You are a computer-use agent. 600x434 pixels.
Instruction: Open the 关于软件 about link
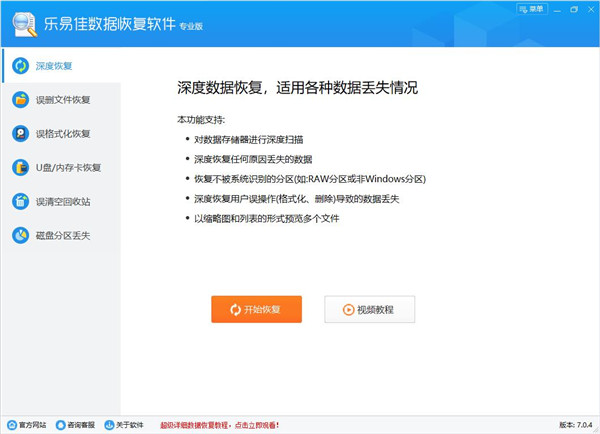click(x=124, y=425)
